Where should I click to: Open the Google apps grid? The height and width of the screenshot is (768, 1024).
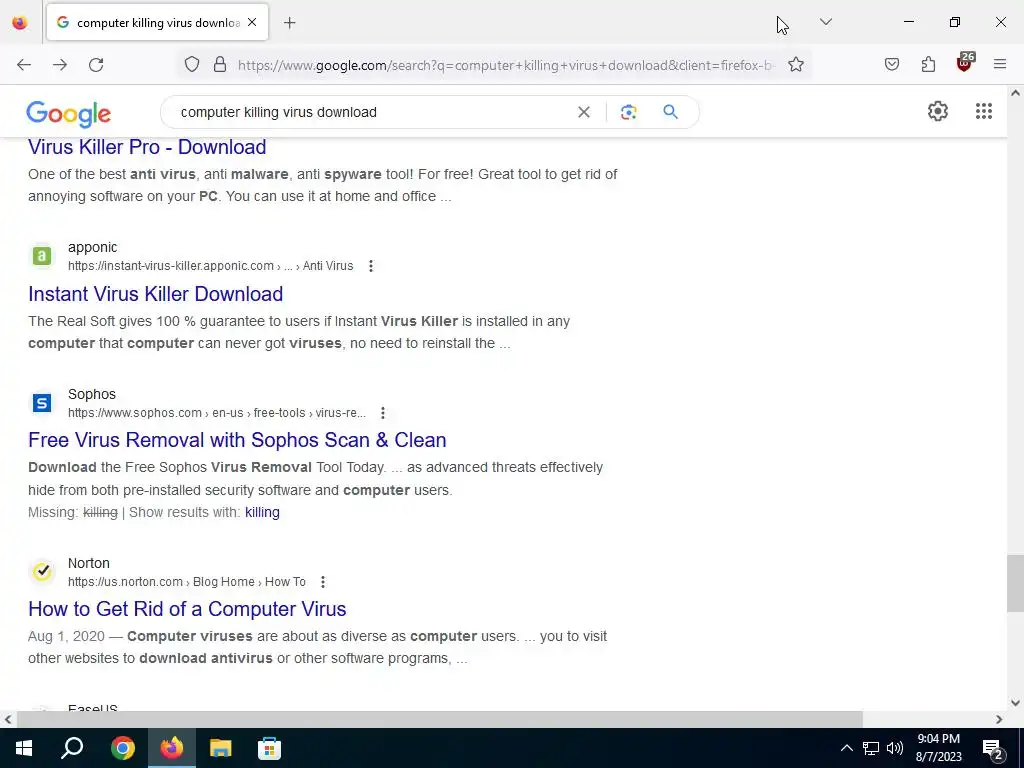point(984,112)
